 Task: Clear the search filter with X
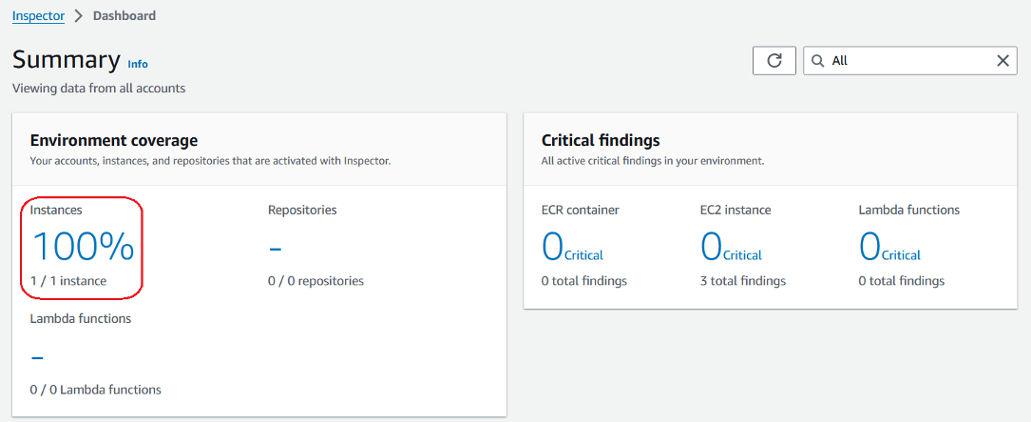1003,61
